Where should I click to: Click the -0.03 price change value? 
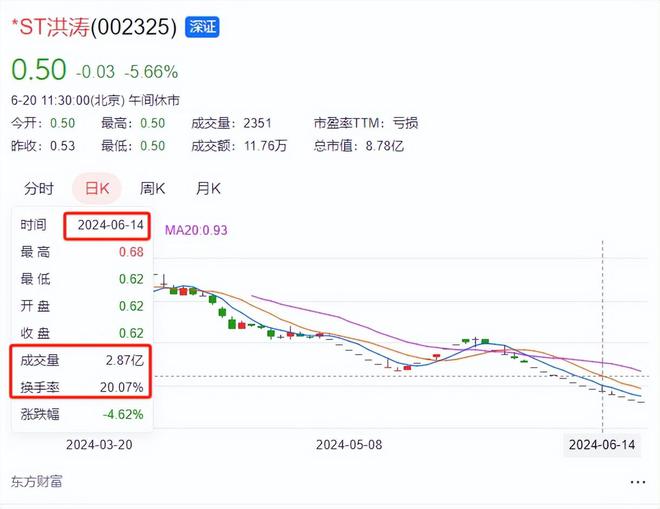click(95, 72)
